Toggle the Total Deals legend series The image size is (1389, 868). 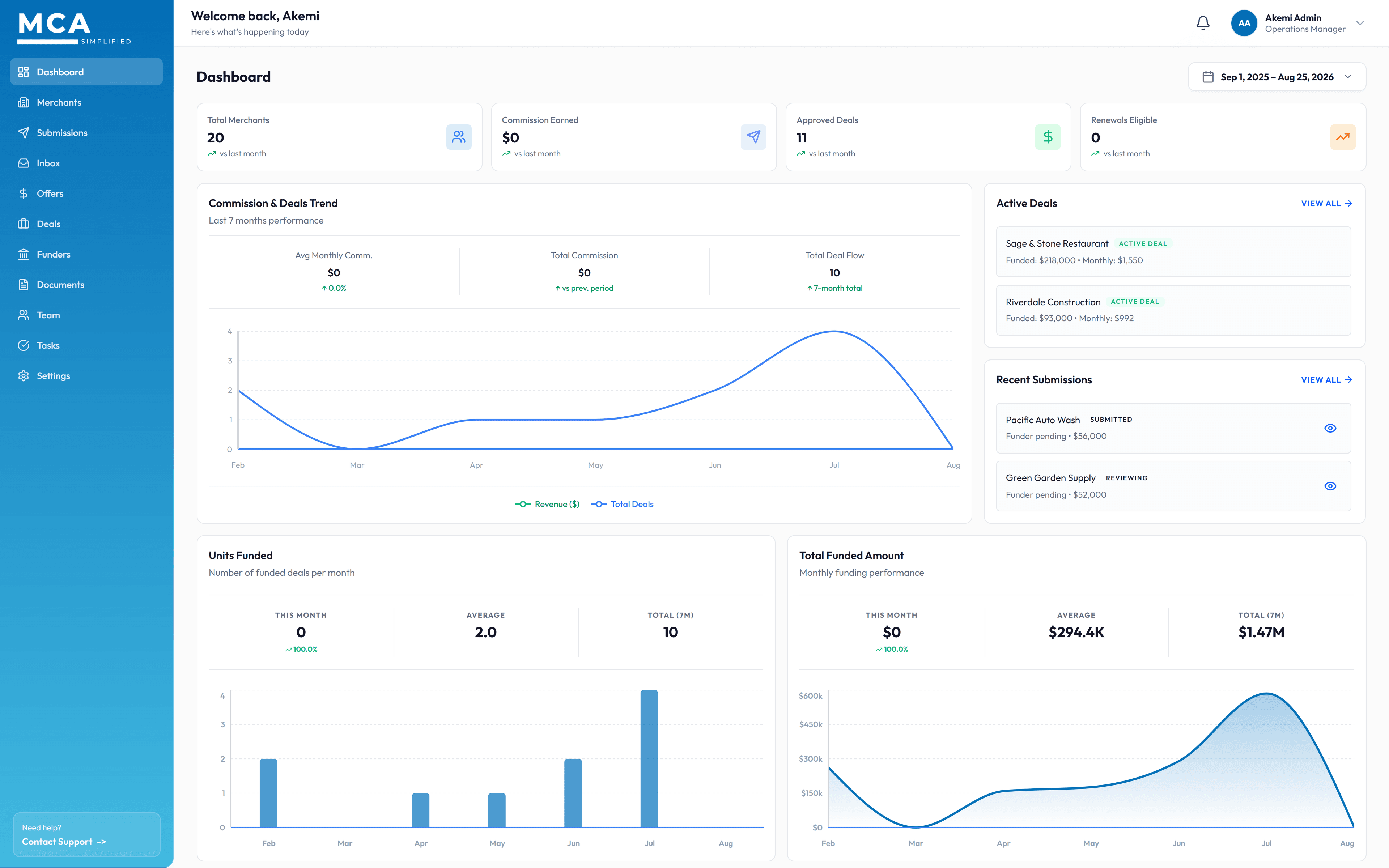tap(622, 504)
